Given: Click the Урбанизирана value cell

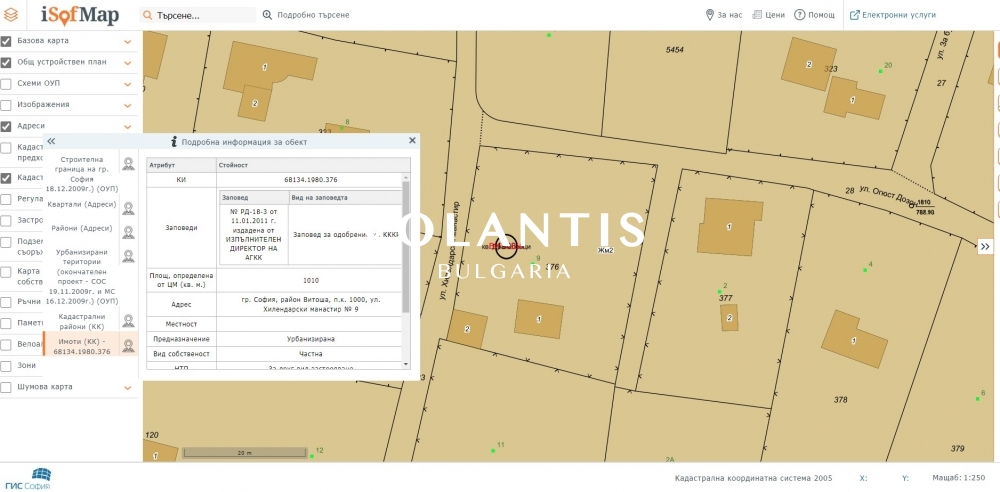Looking at the screenshot, I should pos(311,339).
